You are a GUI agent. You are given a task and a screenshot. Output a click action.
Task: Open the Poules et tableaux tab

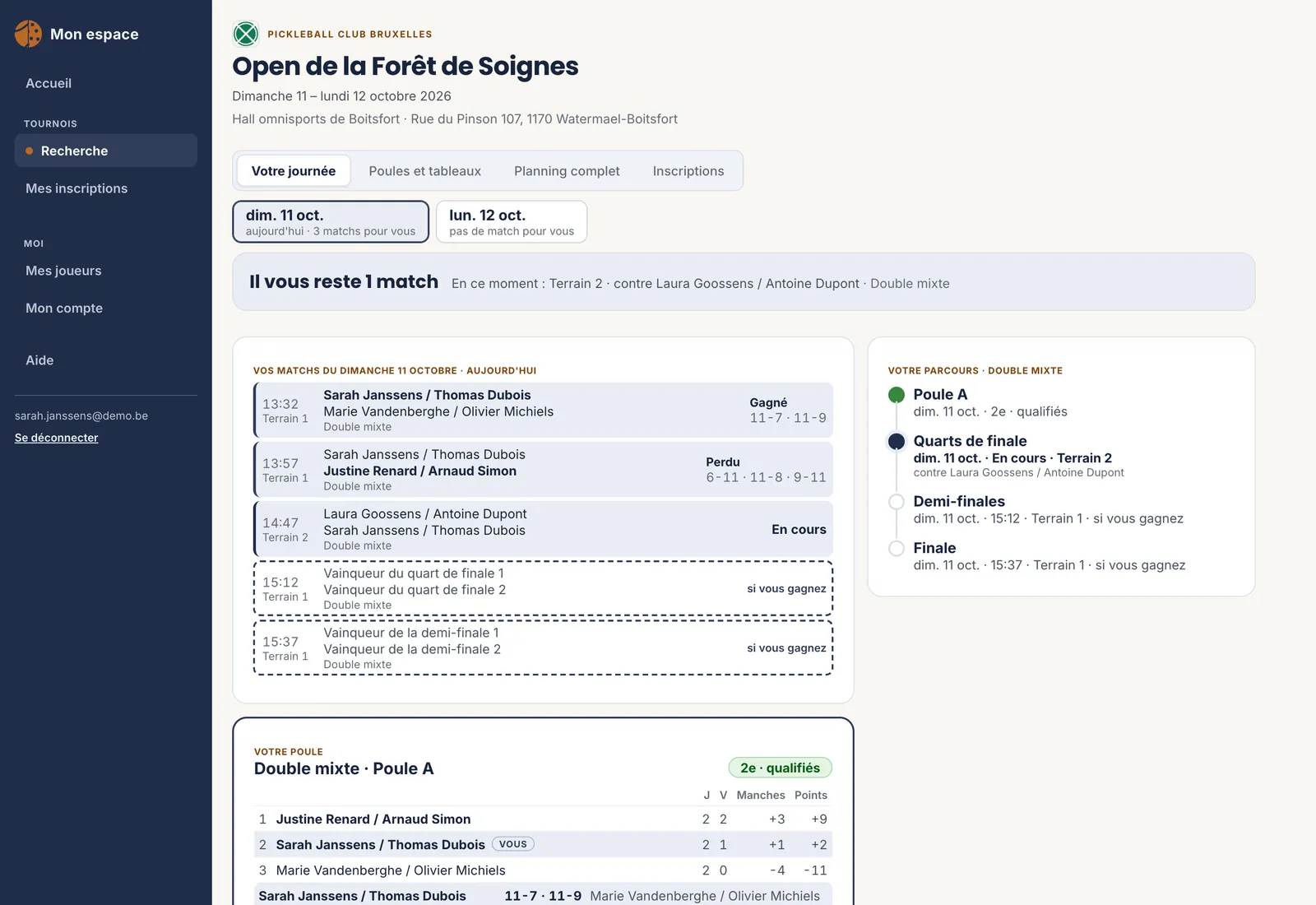pos(425,171)
